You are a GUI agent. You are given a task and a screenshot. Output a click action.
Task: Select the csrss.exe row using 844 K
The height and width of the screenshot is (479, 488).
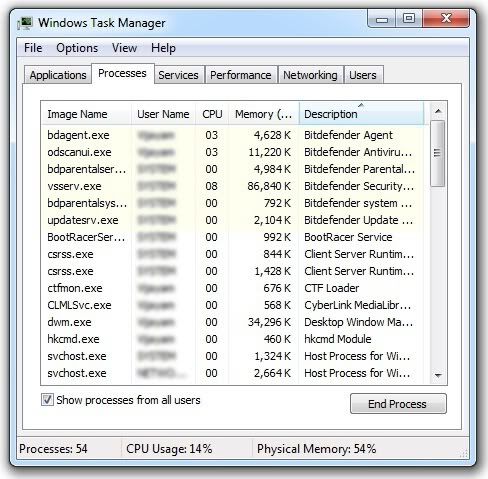pos(232,254)
